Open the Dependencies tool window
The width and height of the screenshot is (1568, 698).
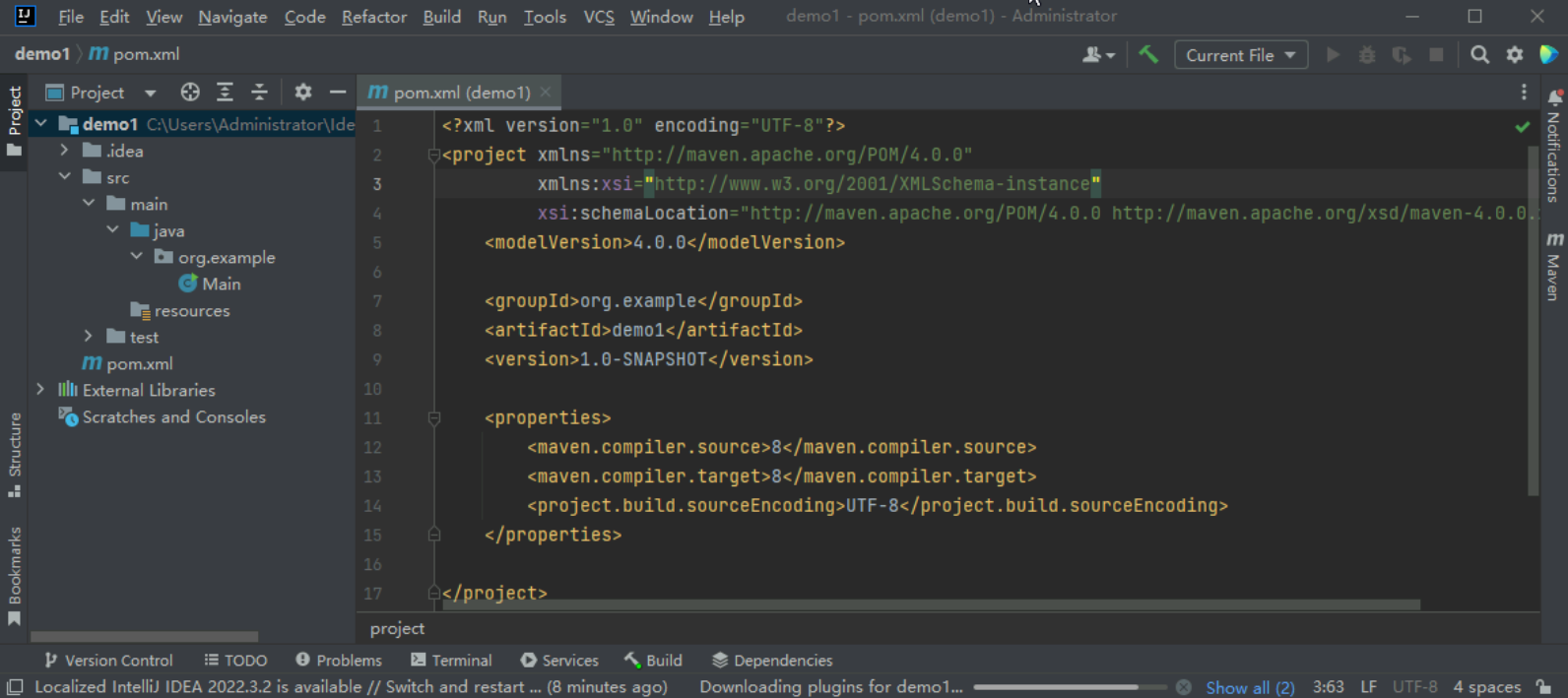coord(772,661)
